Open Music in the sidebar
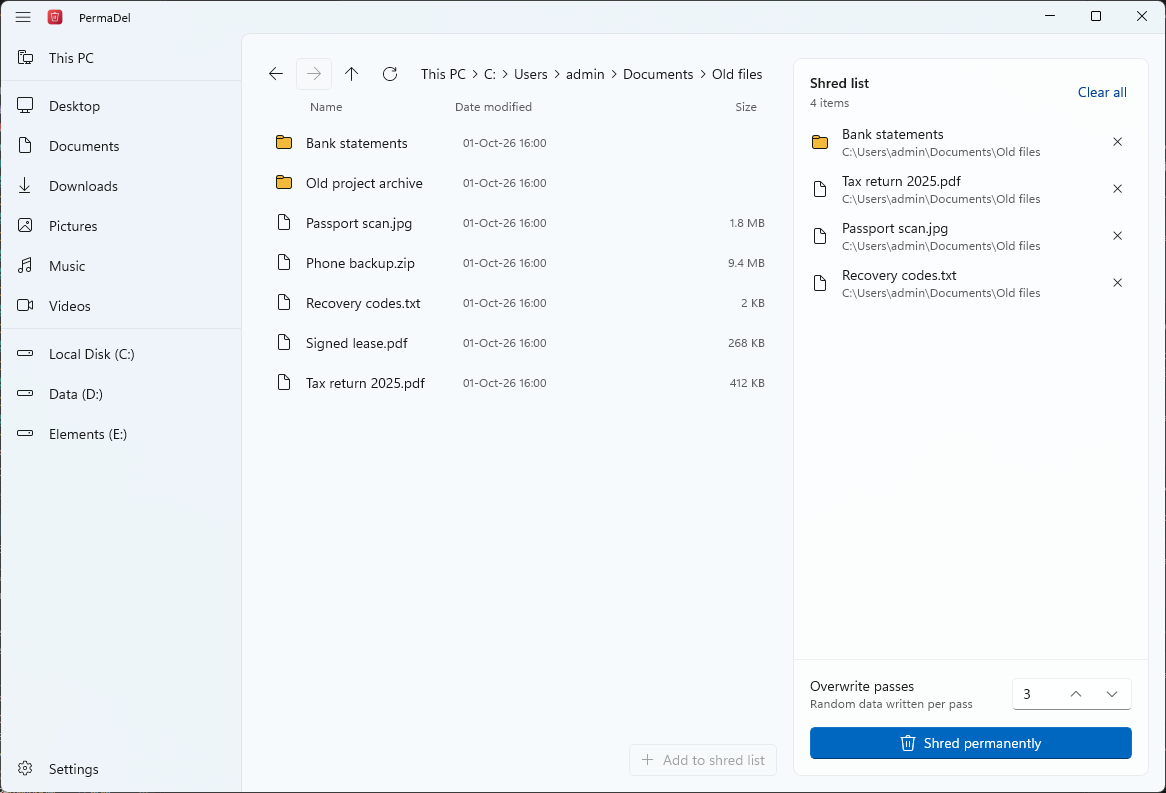1166x793 pixels. click(121, 266)
